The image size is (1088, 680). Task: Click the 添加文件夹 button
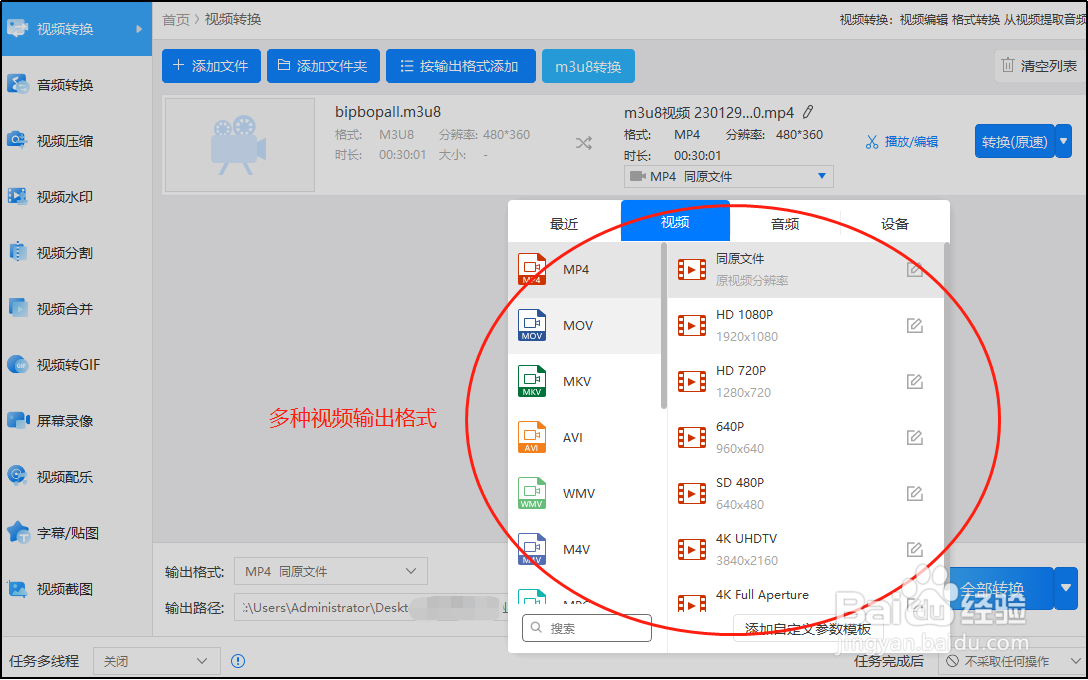pyautogui.click(x=323, y=66)
